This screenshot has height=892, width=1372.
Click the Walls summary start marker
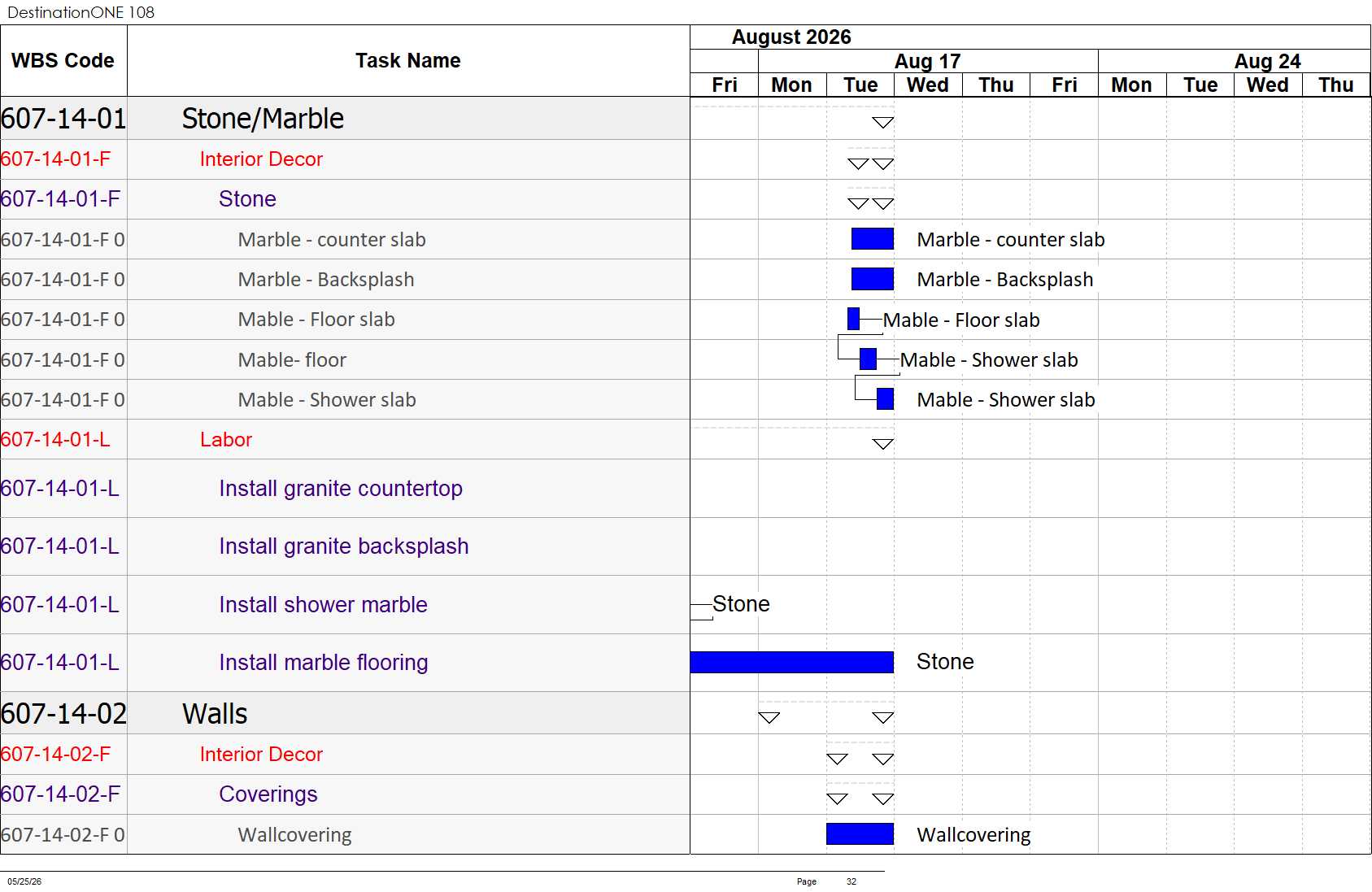click(x=769, y=717)
